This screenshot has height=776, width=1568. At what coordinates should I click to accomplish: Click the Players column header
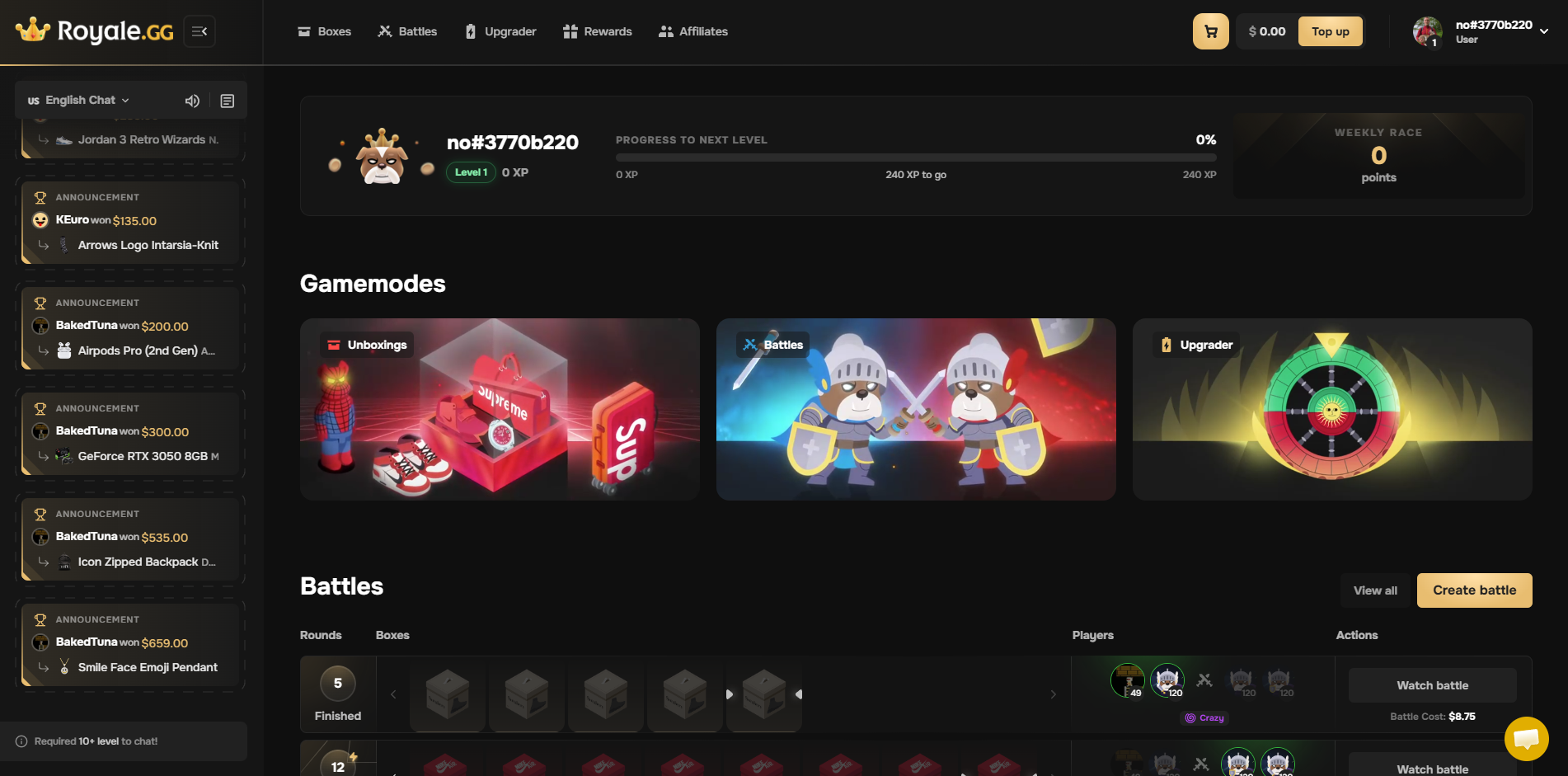point(1092,635)
